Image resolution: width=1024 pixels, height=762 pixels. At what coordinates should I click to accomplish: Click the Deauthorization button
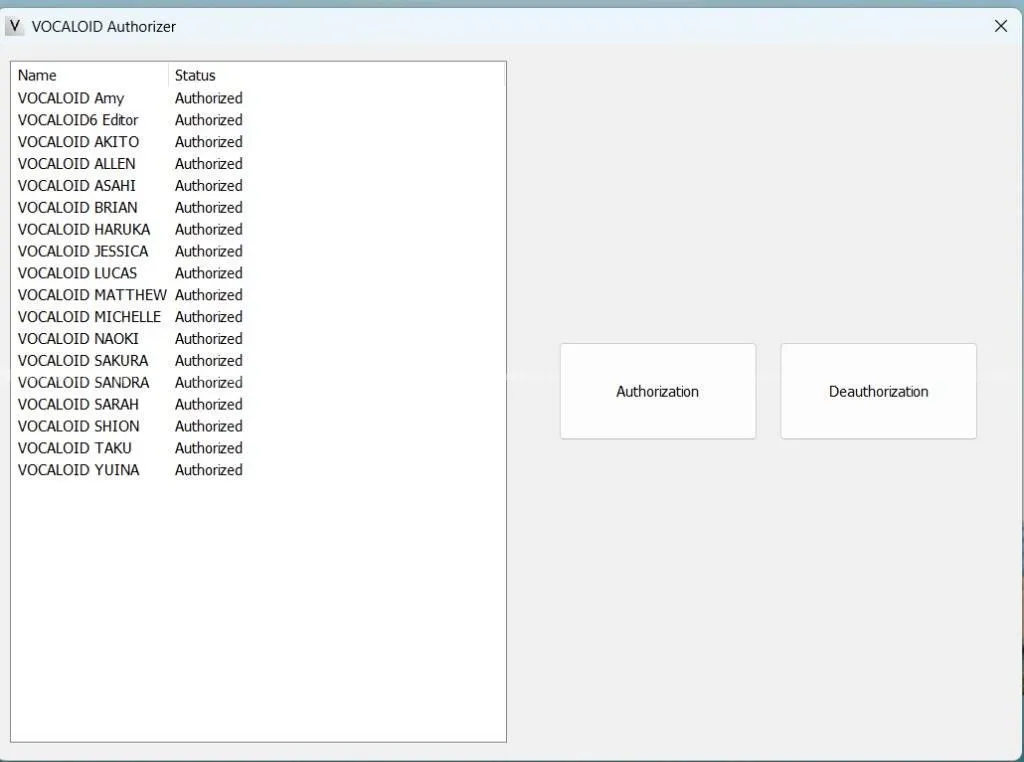click(x=878, y=391)
